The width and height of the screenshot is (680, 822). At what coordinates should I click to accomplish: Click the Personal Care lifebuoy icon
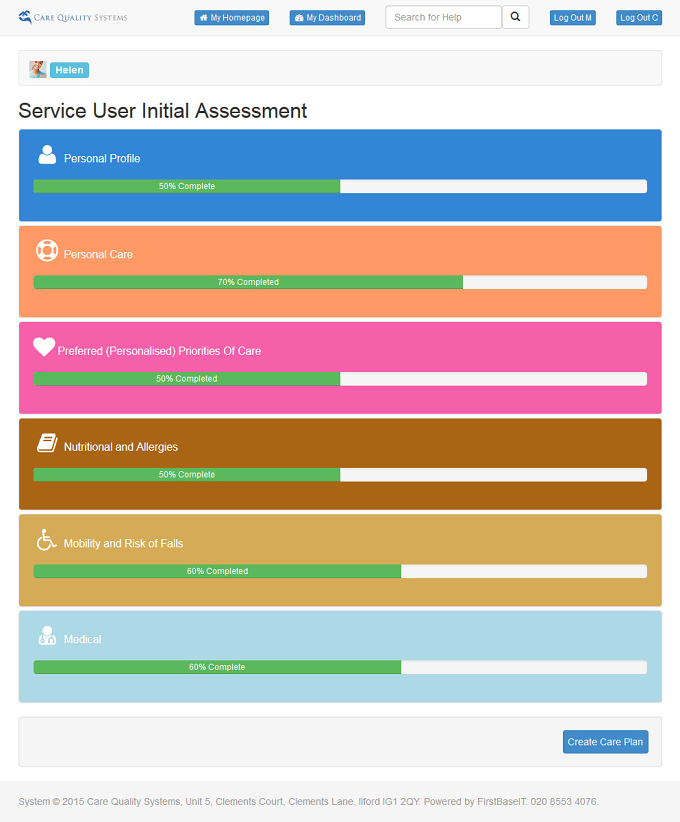click(x=47, y=250)
